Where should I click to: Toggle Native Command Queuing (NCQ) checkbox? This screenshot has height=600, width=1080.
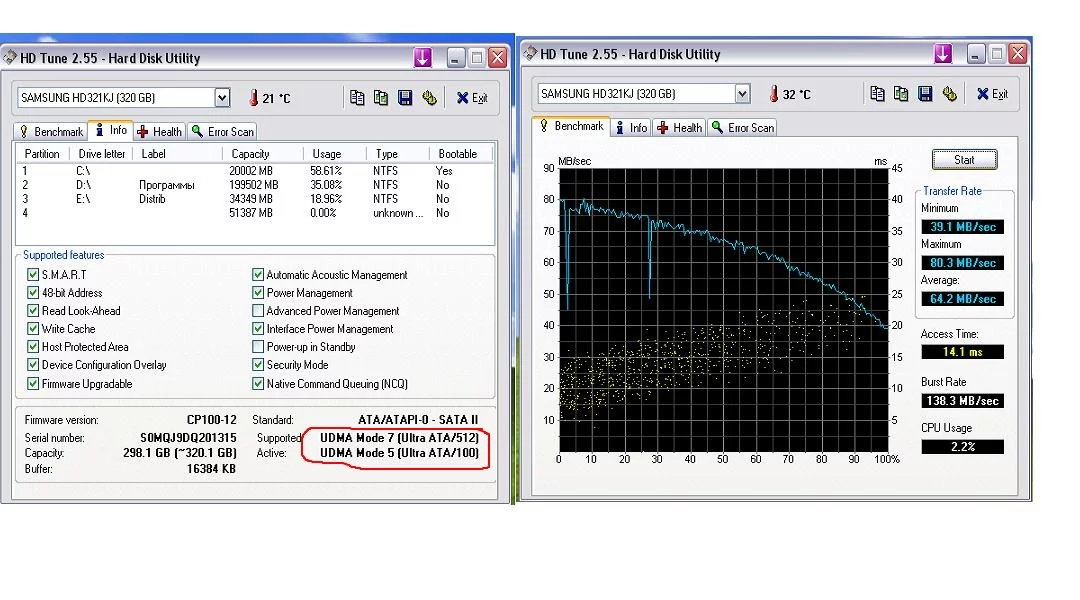258,384
